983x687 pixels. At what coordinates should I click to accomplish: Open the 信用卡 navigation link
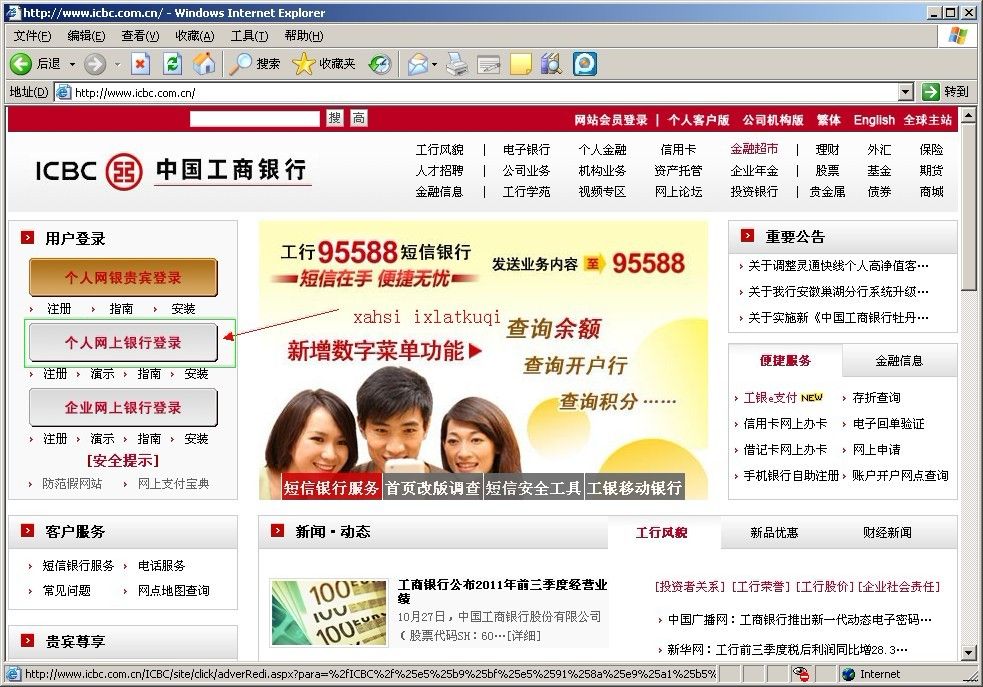pyautogui.click(x=678, y=149)
